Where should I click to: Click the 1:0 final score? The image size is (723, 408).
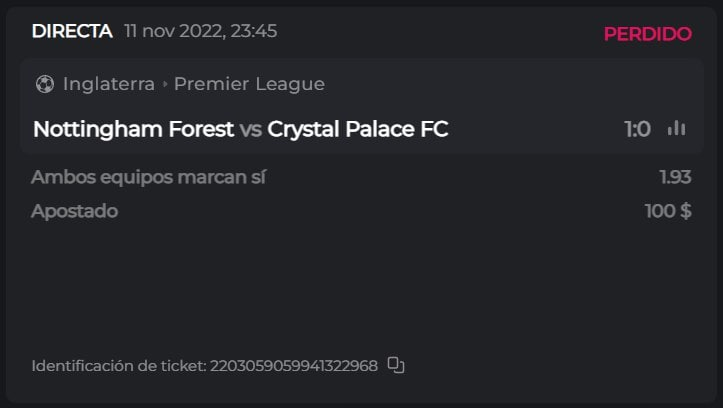[637, 129]
